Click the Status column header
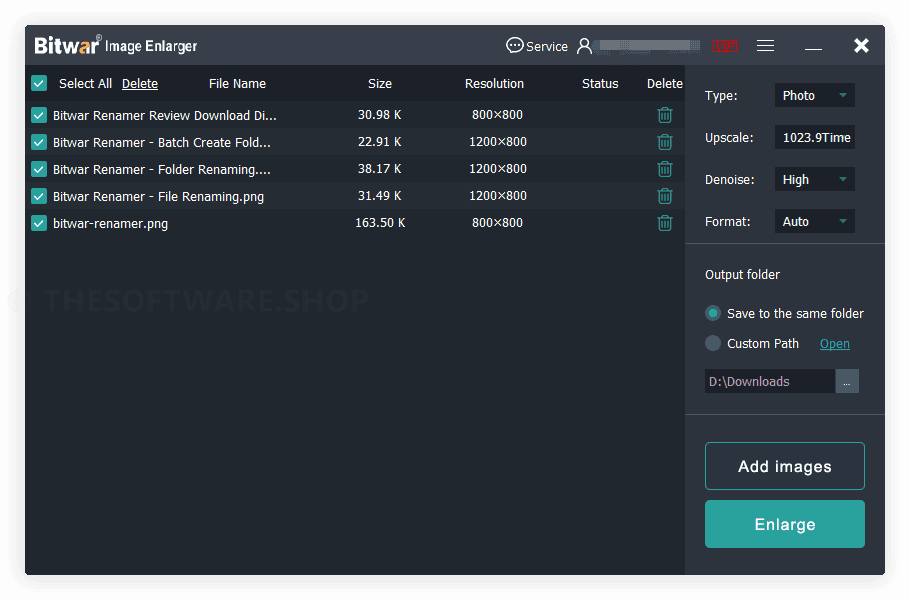 (600, 84)
